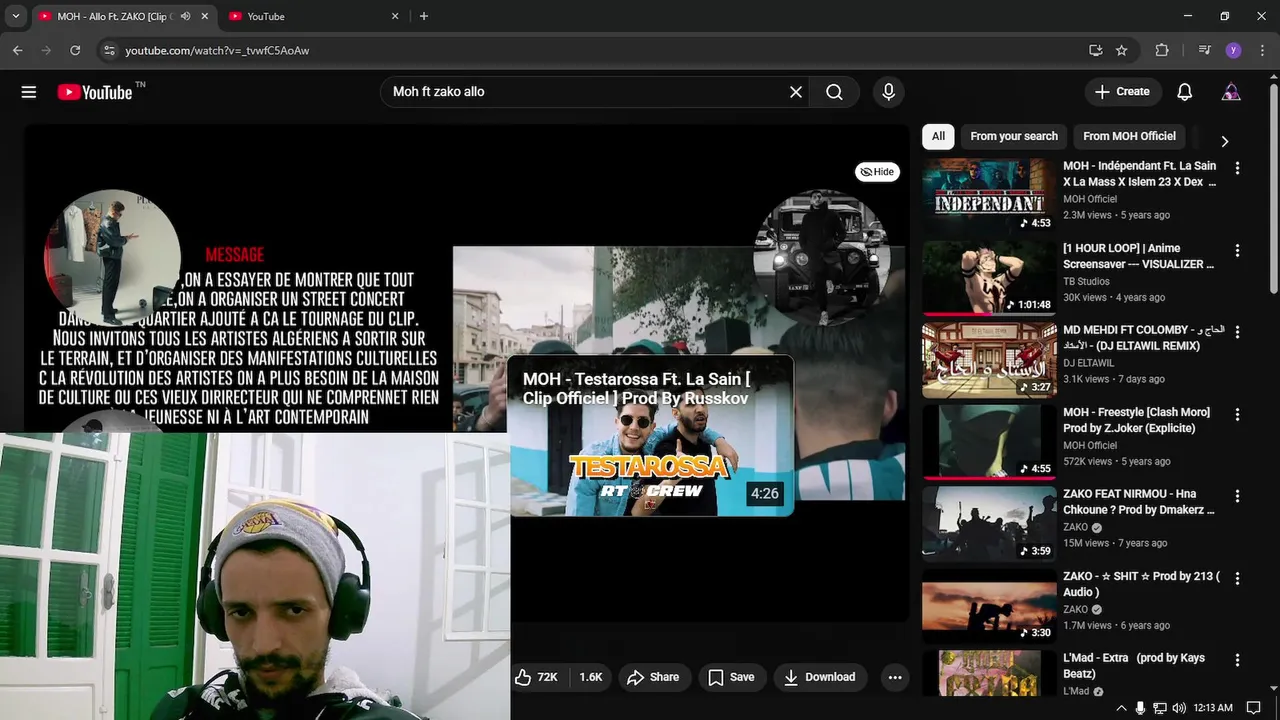
Task: Open Windows notification center icon
Action: tap(1253, 708)
